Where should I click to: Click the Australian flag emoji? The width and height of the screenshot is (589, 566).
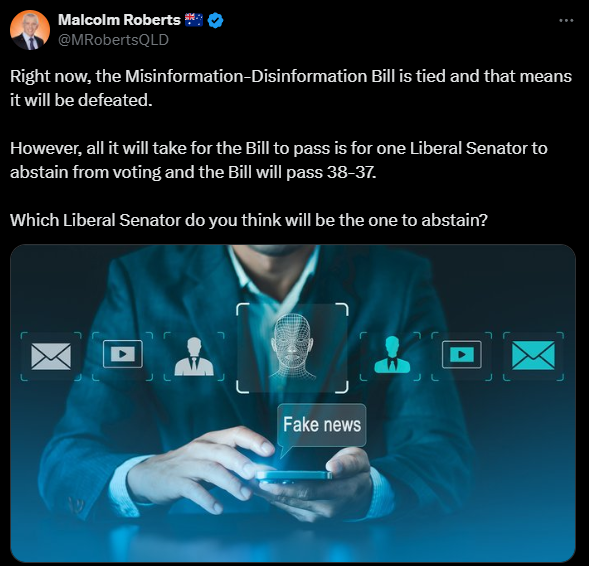pos(194,20)
